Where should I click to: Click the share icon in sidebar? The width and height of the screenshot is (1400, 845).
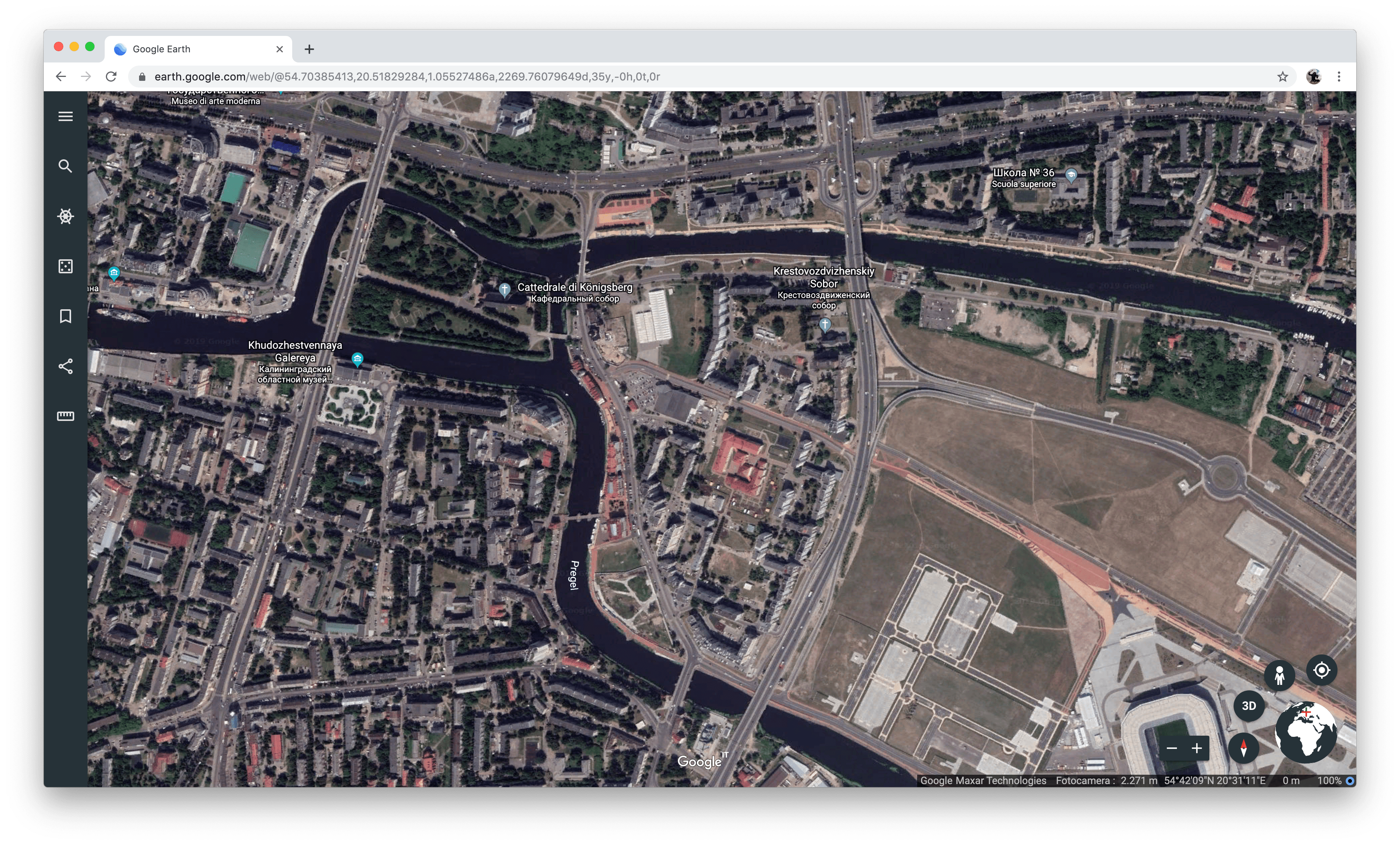click(x=65, y=366)
